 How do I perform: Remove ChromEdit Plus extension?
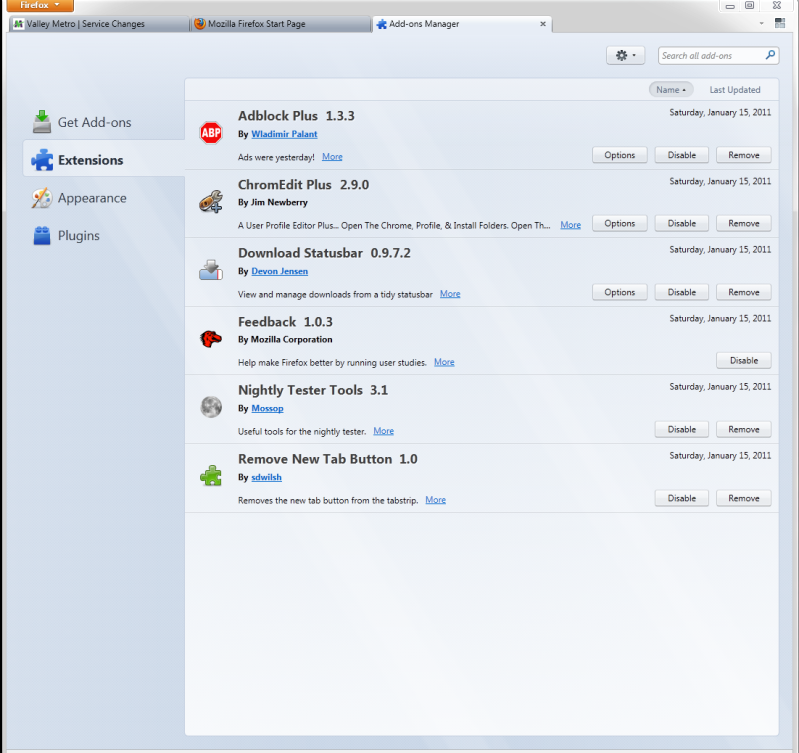[743, 223]
